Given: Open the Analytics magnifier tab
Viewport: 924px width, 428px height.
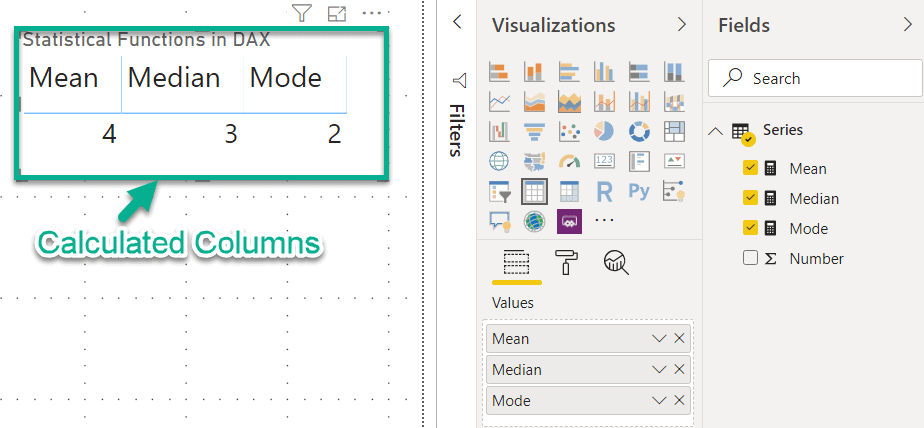Looking at the screenshot, I should pyautogui.click(x=615, y=262).
